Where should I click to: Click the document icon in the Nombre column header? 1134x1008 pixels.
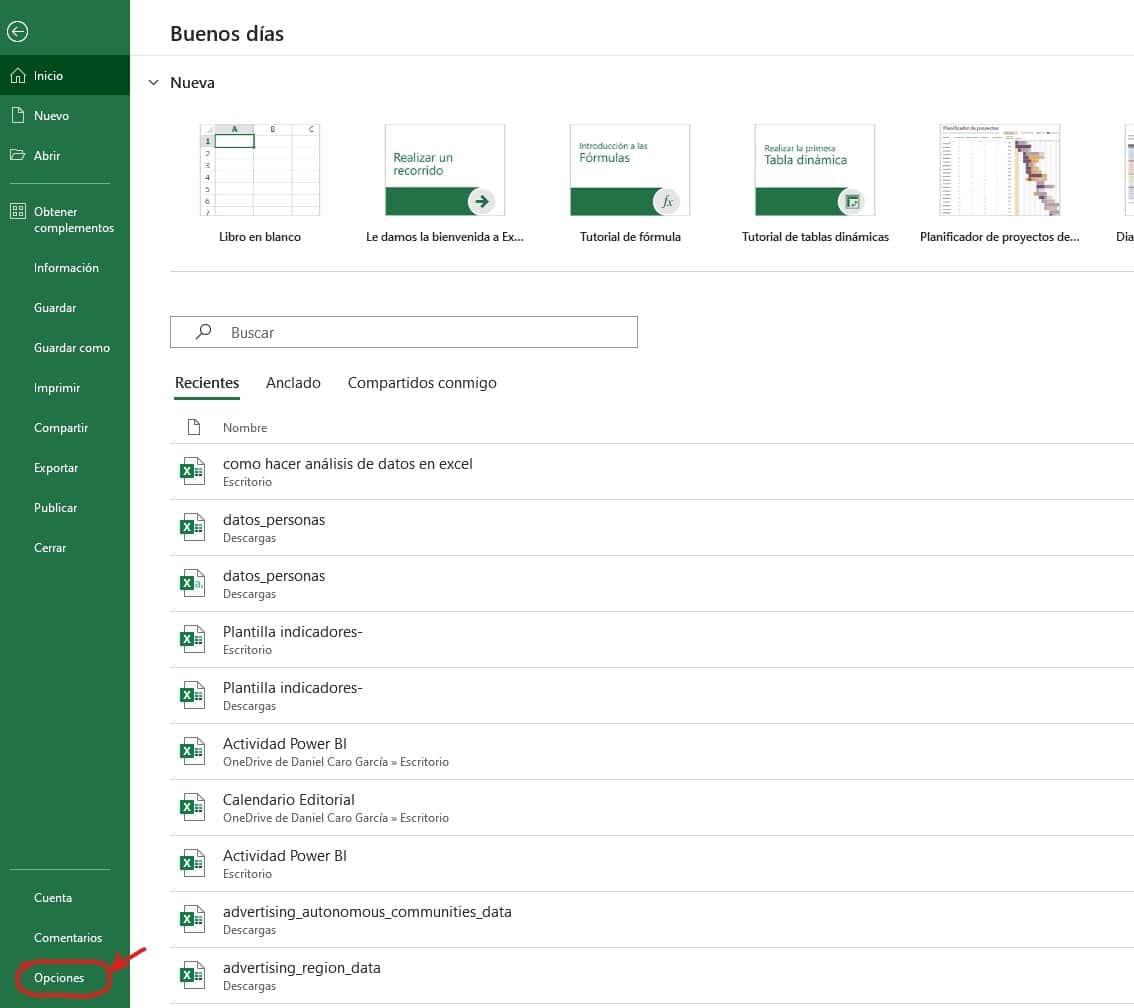coord(193,427)
